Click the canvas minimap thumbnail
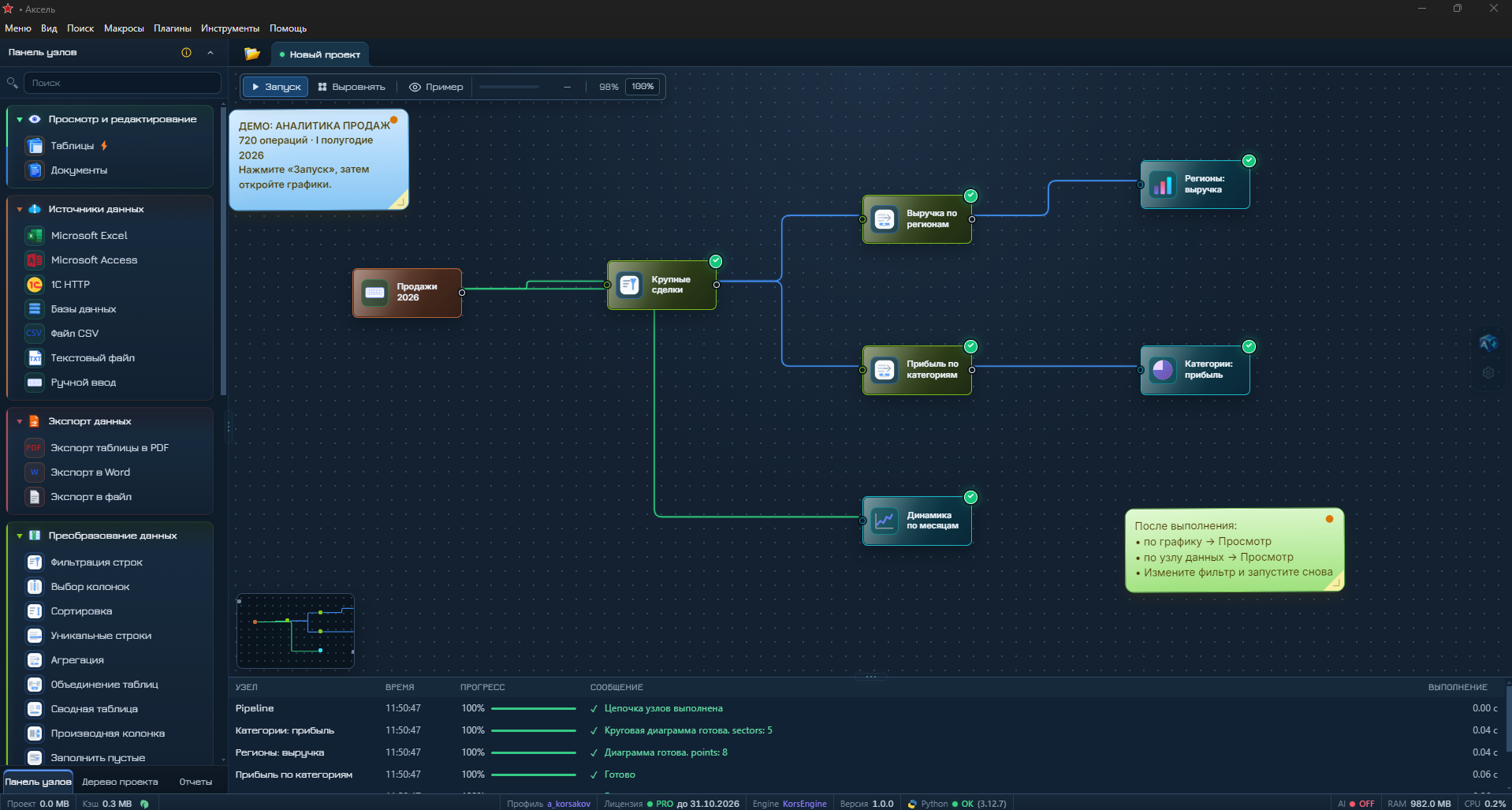Image resolution: width=1512 pixels, height=810 pixels. coord(296,631)
